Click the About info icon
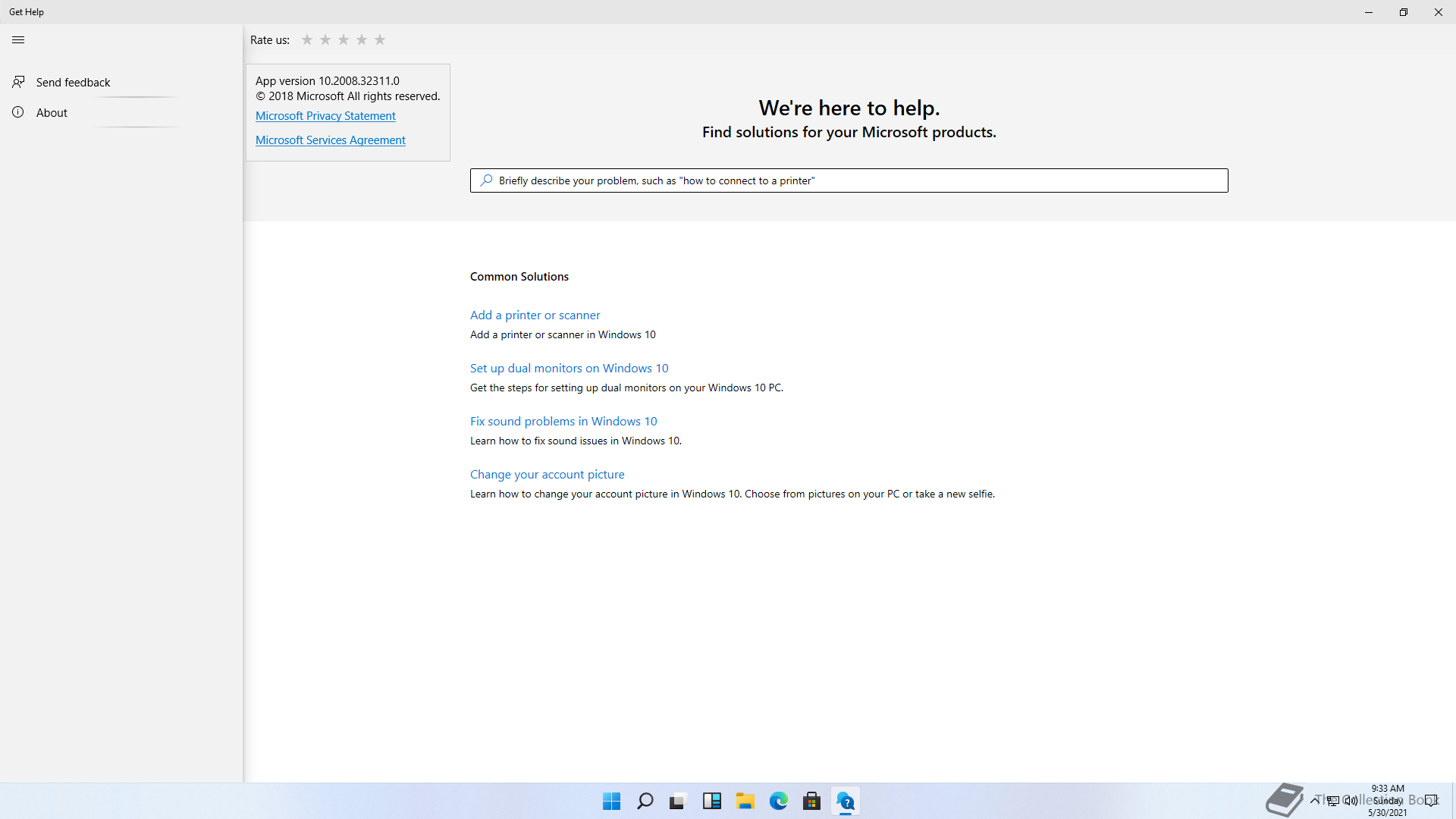The width and height of the screenshot is (1456, 819). pyautogui.click(x=18, y=112)
